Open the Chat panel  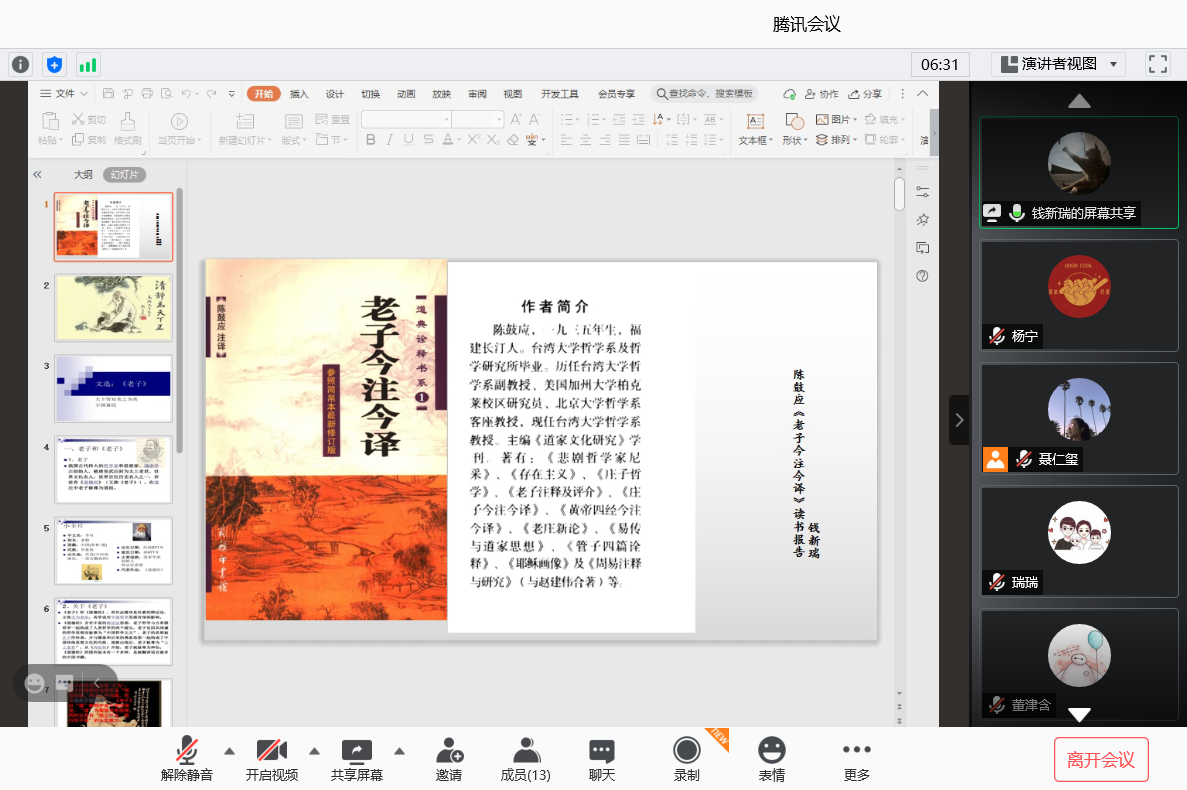pos(601,760)
